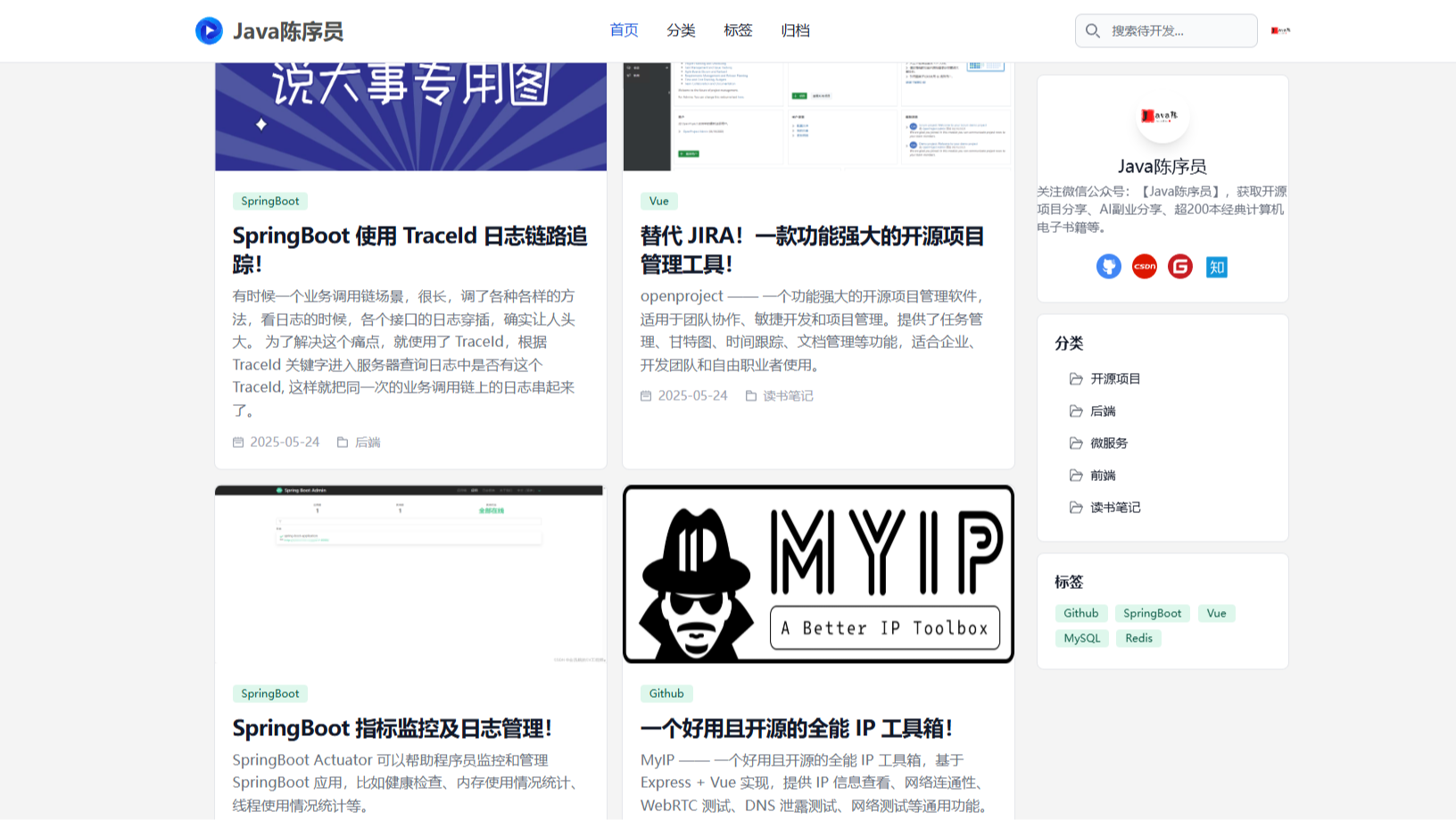
Task: Click the profile avatar in sidebar card
Action: pyautogui.click(x=1162, y=116)
